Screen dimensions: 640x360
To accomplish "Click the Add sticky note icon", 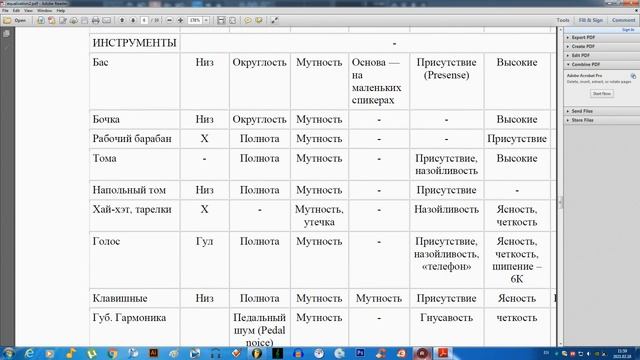I will [247, 20].
